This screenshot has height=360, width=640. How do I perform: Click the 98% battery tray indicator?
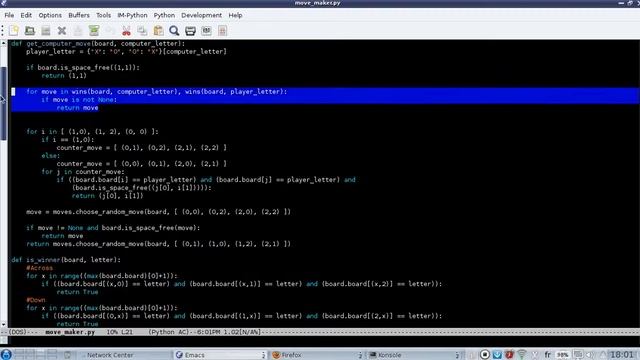(562, 355)
